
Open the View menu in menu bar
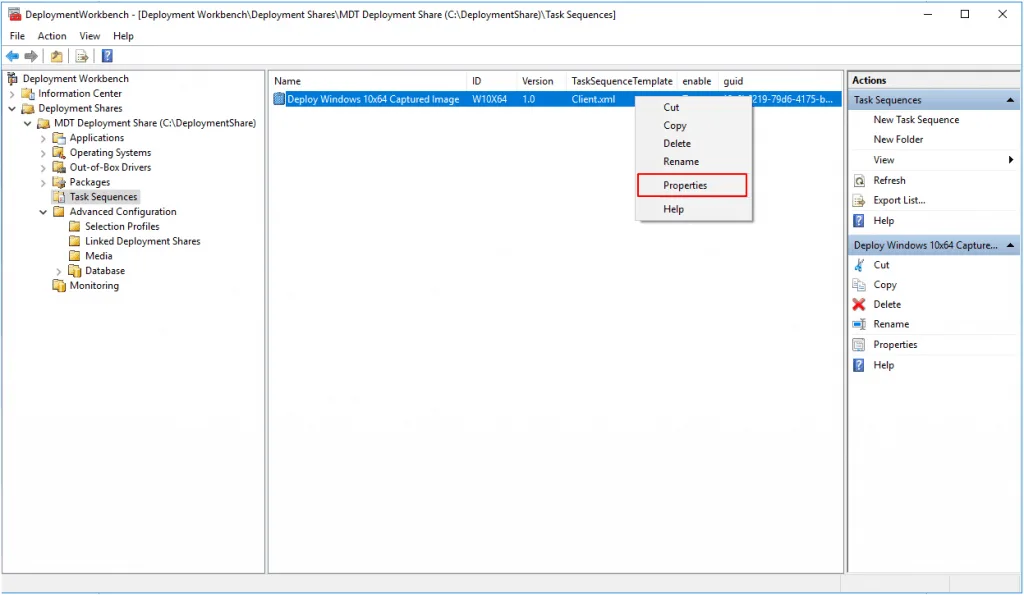coord(89,36)
